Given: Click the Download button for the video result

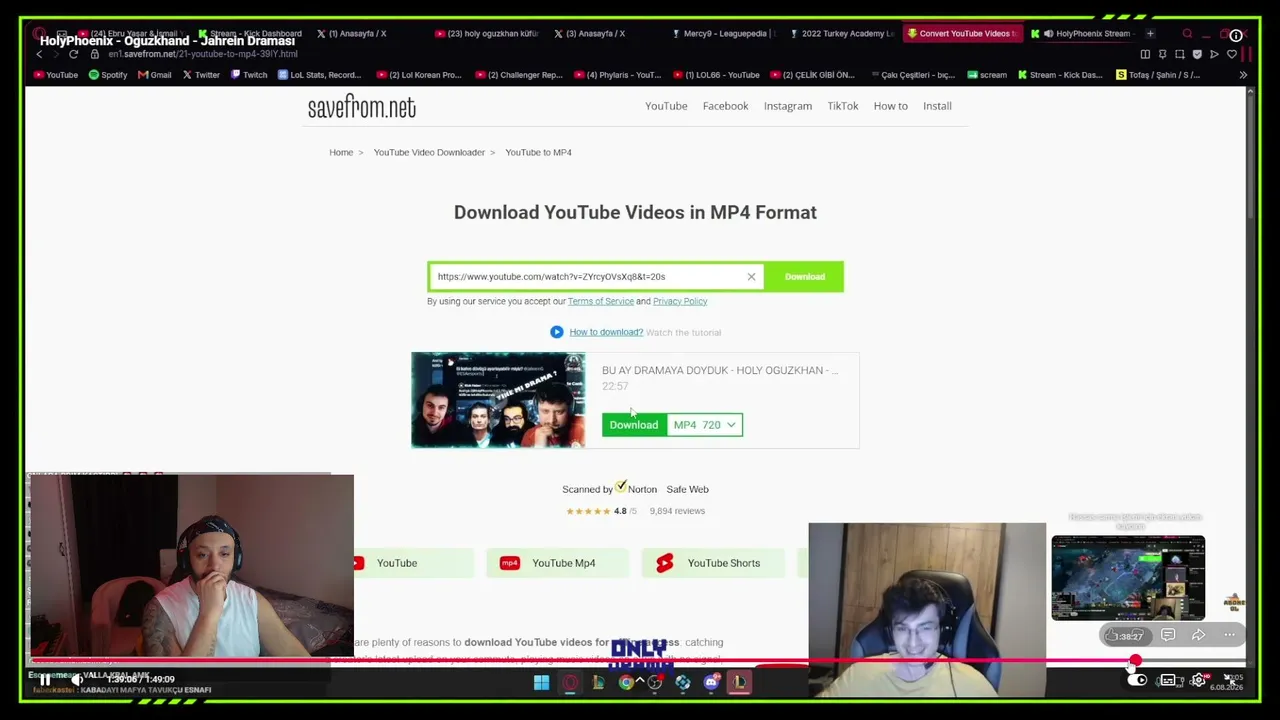Looking at the screenshot, I should click(x=634, y=425).
